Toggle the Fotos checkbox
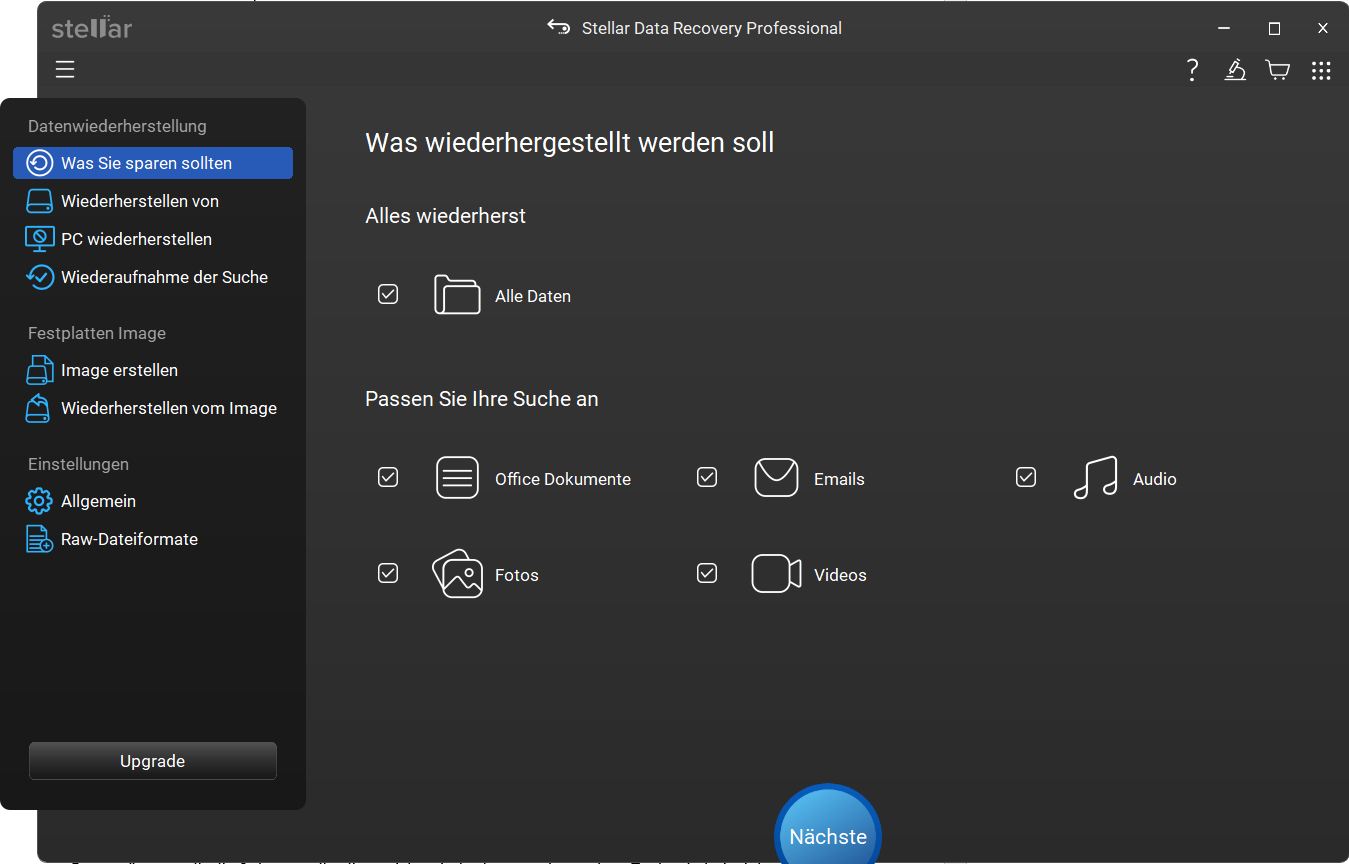1349x864 pixels. pyautogui.click(x=388, y=573)
